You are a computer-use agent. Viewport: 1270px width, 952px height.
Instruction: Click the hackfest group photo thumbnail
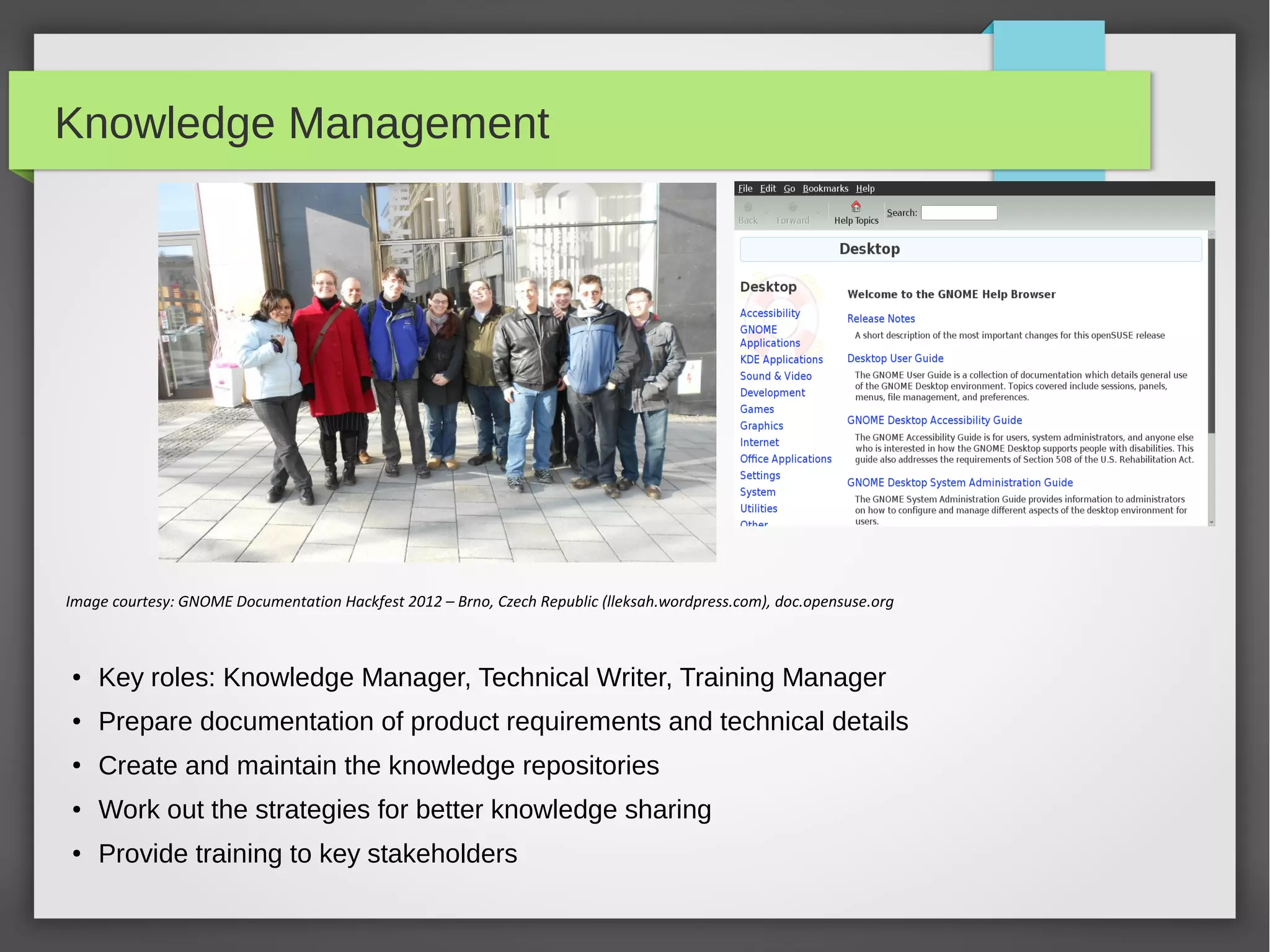click(437, 372)
